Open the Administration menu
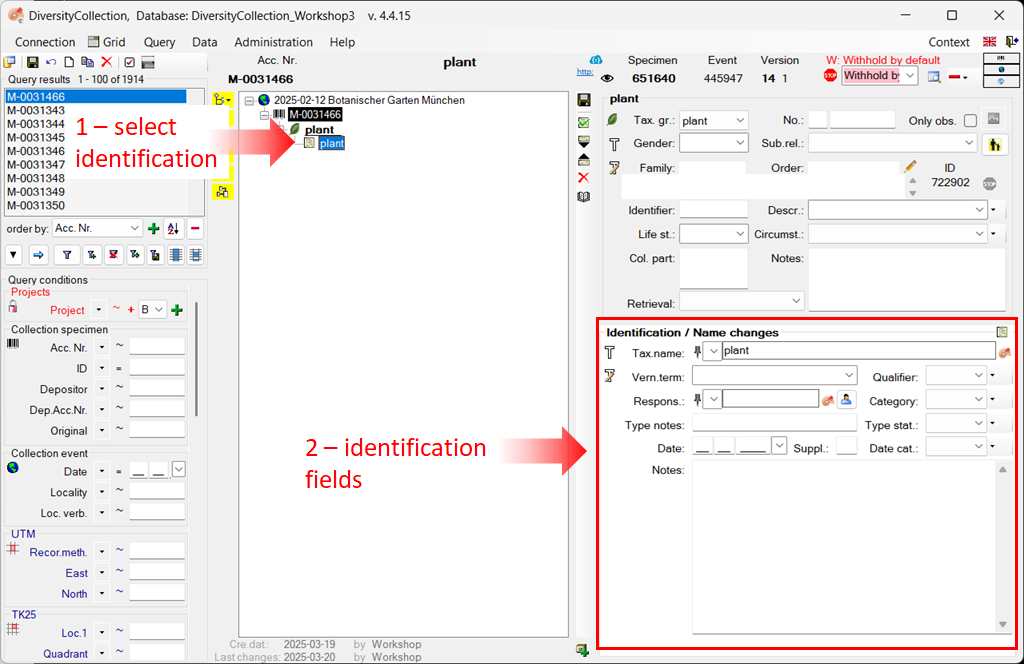Viewport: 1024px width, 664px height. click(x=273, y=42)
